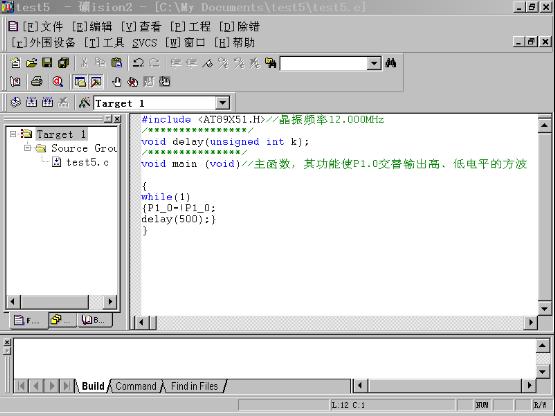Select the test5.c file in tree

87,163
